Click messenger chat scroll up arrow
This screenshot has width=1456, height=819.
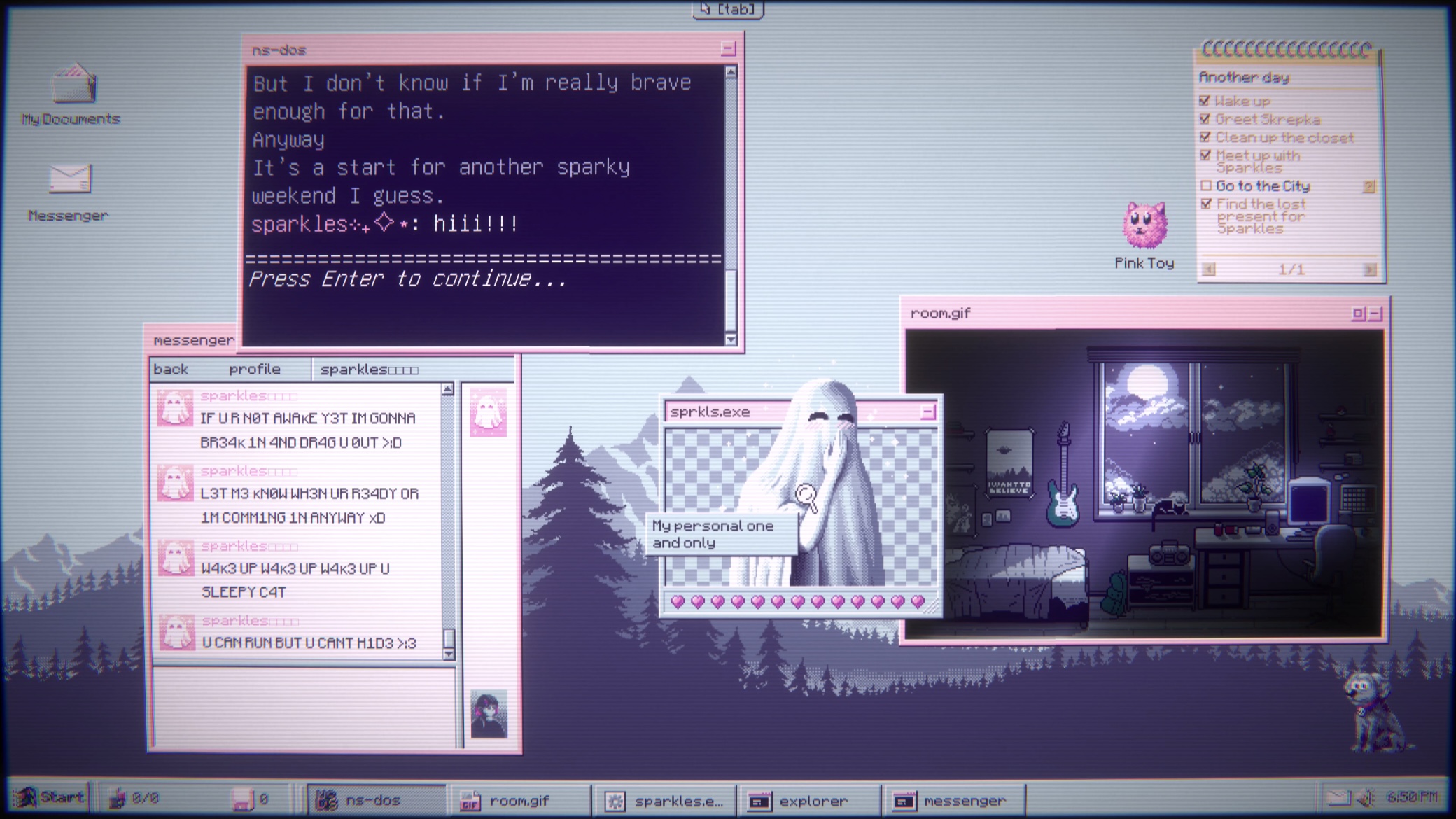pos(448,389)
